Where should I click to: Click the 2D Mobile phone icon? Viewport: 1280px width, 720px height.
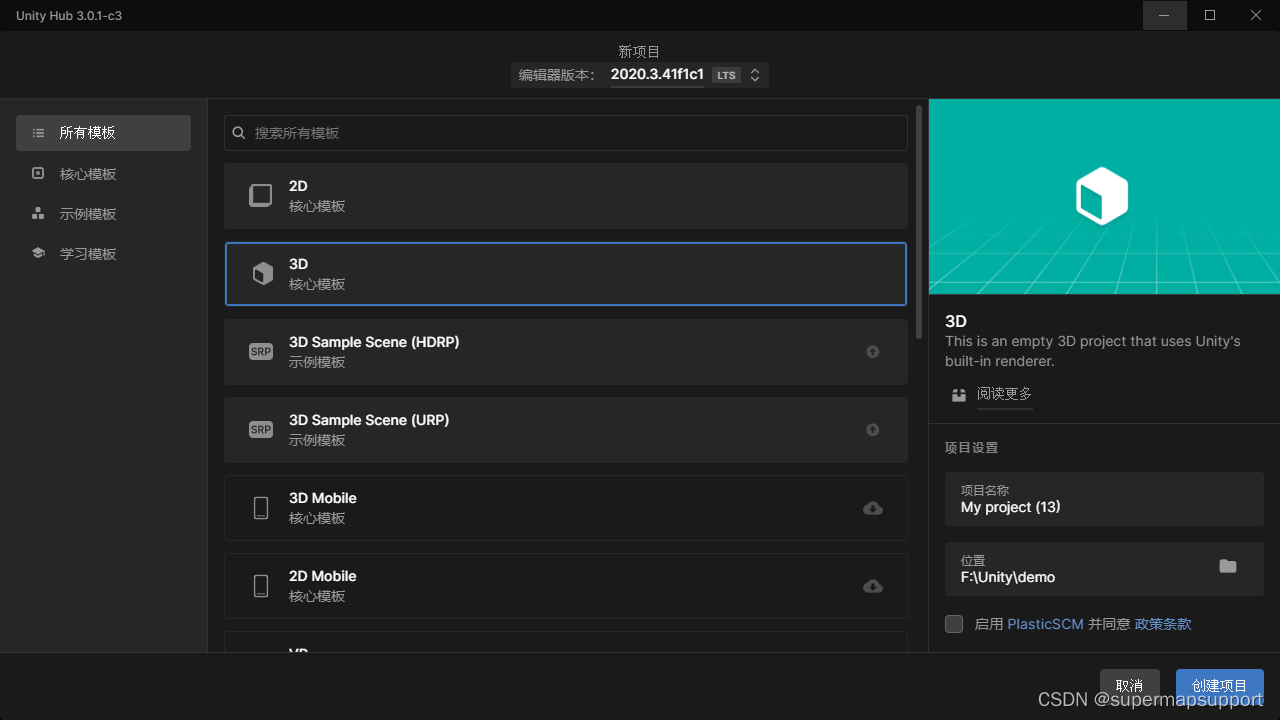point(261,586)
